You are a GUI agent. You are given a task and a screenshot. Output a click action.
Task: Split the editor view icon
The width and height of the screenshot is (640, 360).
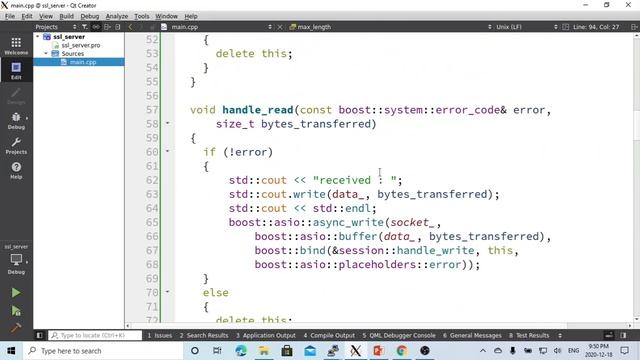(x=634, y=27)
